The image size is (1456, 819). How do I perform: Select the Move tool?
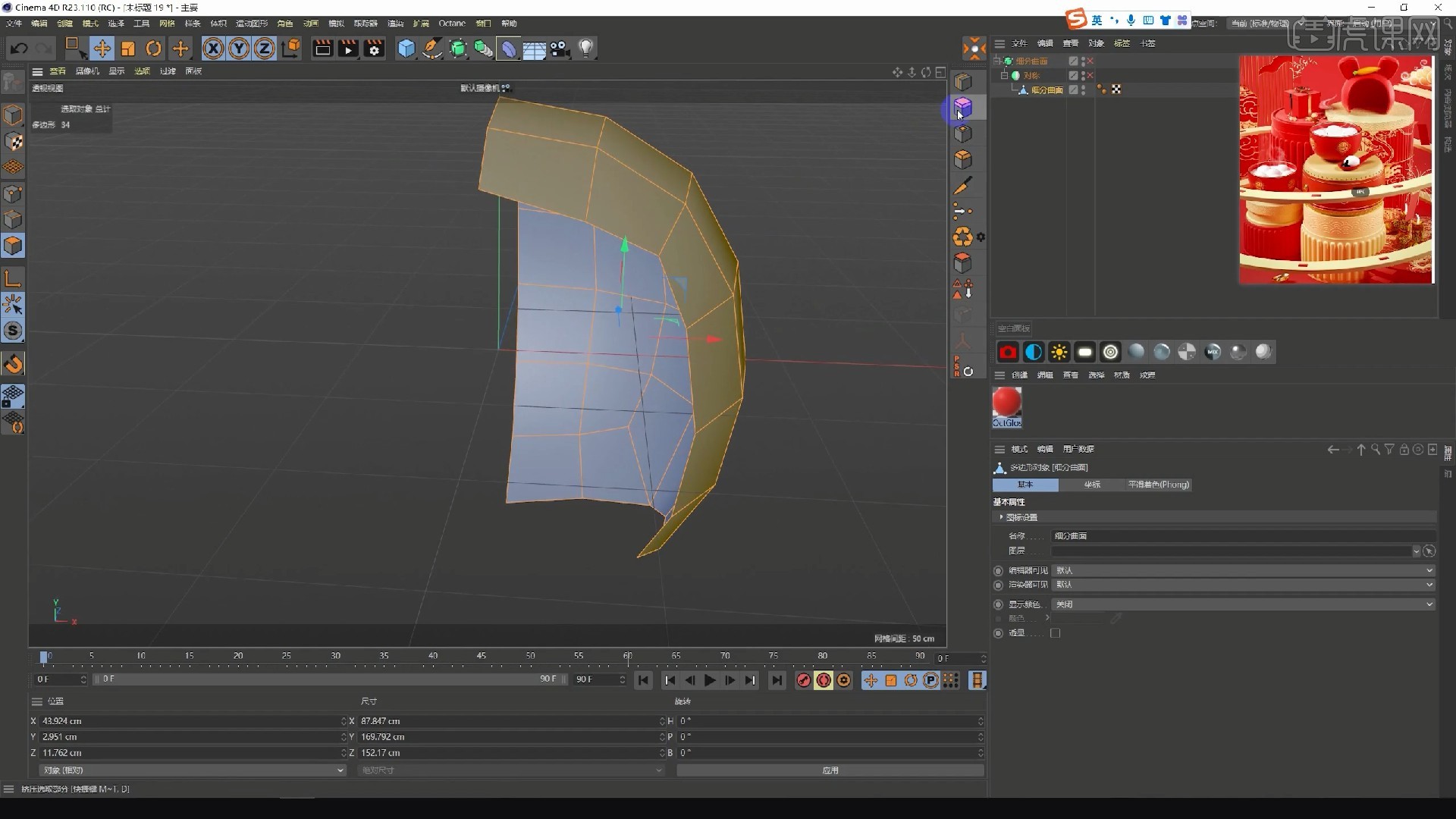(x=102, y=49)
